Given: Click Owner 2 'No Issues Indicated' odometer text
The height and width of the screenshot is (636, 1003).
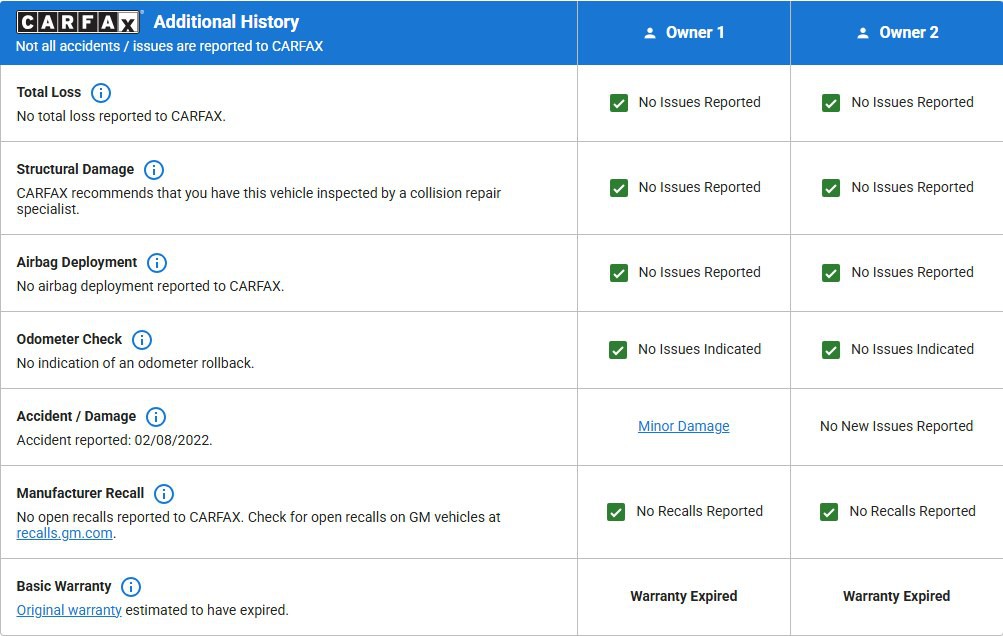Looking at the screenshot, I should [913, 349].
